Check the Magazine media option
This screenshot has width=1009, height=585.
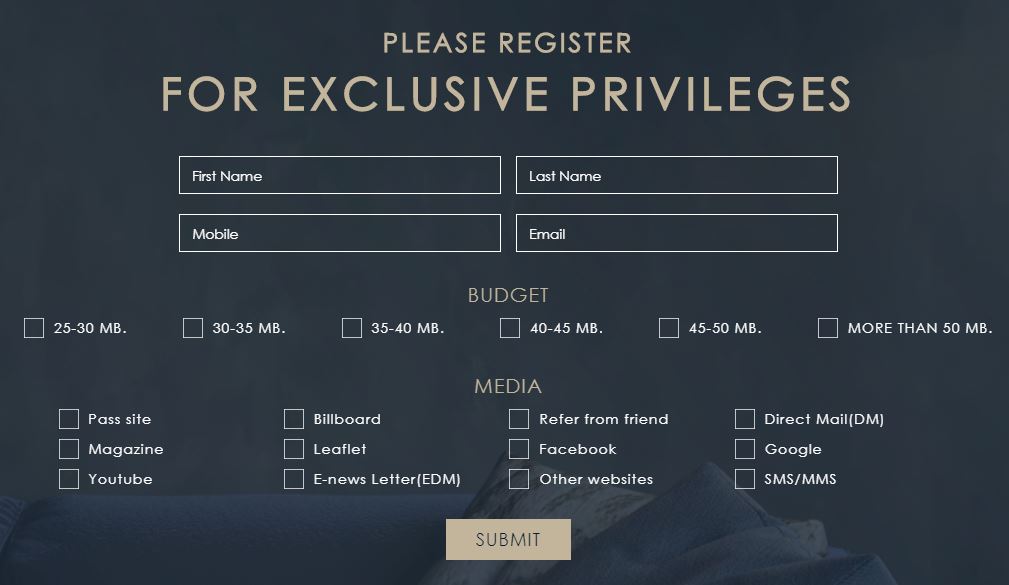pos(69,449)
